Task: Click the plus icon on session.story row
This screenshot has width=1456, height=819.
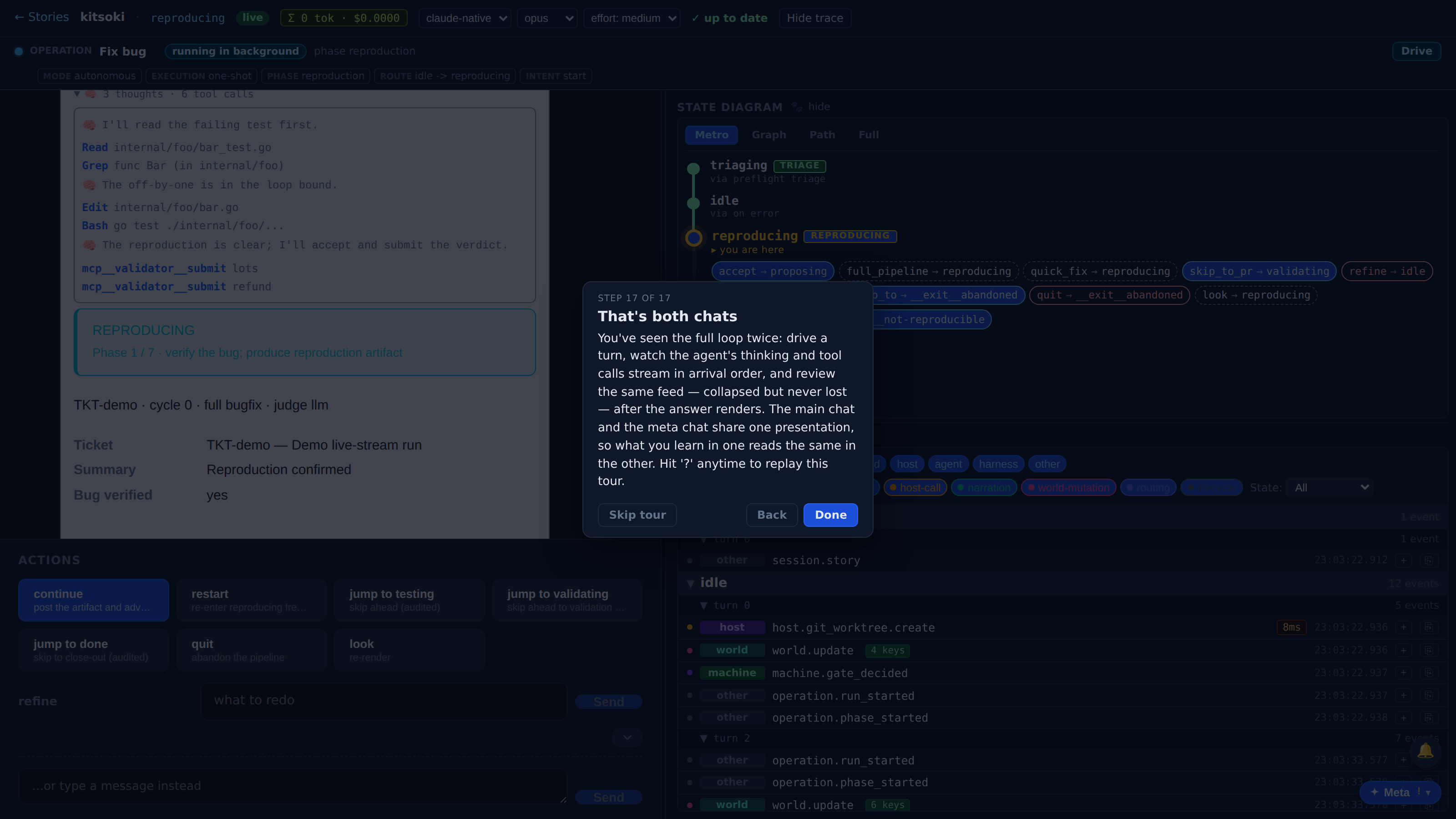Action: pyautogui.click(x=1403, y=560)
